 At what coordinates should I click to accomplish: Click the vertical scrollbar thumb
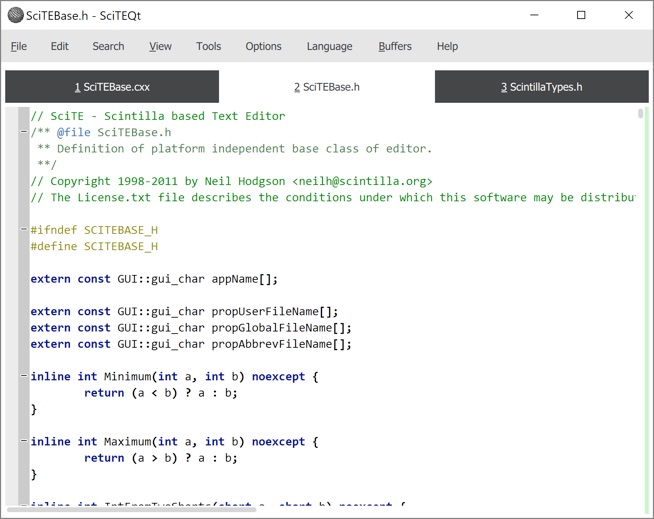pyautogui.click(x=641, y=113)
